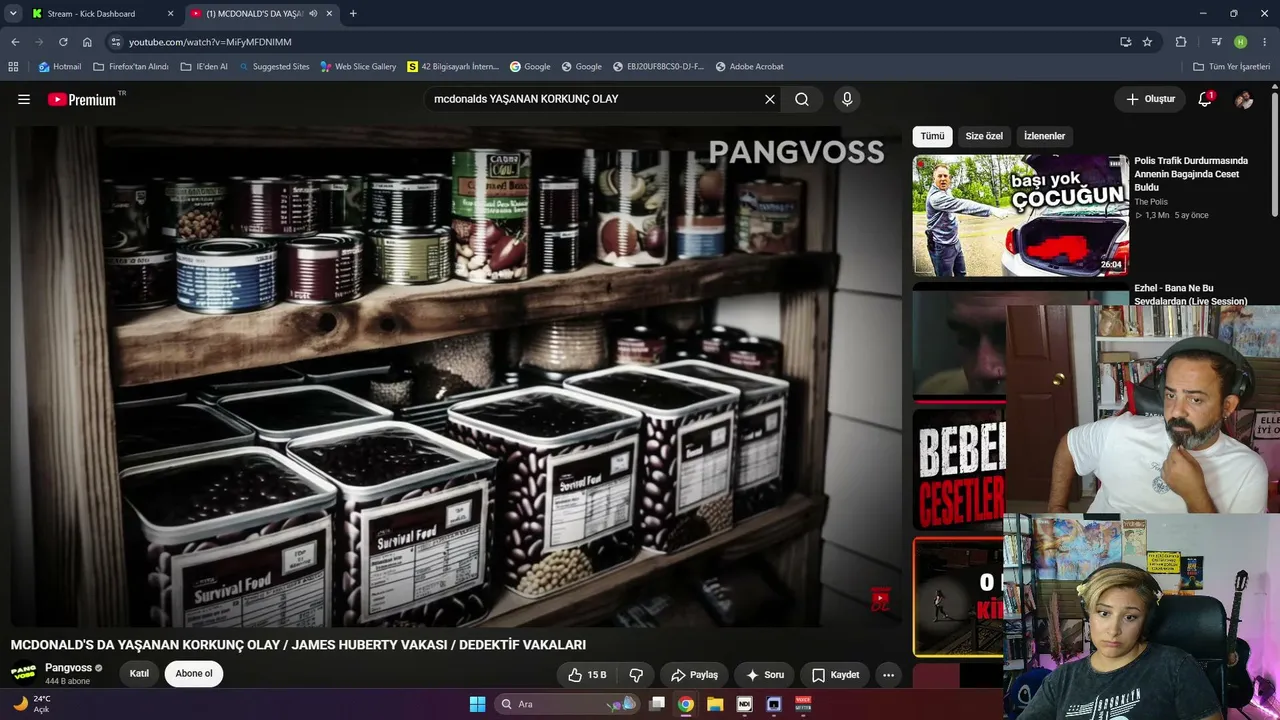The image size is (1280, 720).
Task: Open the browser extensions puzzle icon
Action: (x=1181, y=42)
